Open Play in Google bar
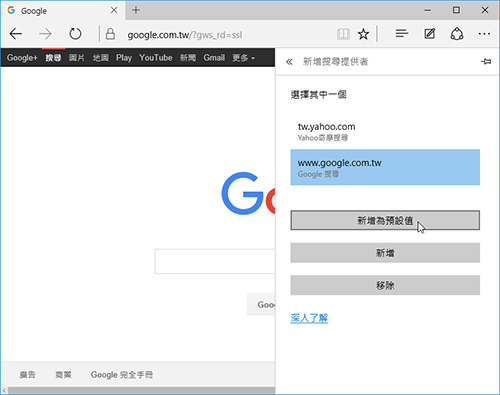 [x=124, y=58]
